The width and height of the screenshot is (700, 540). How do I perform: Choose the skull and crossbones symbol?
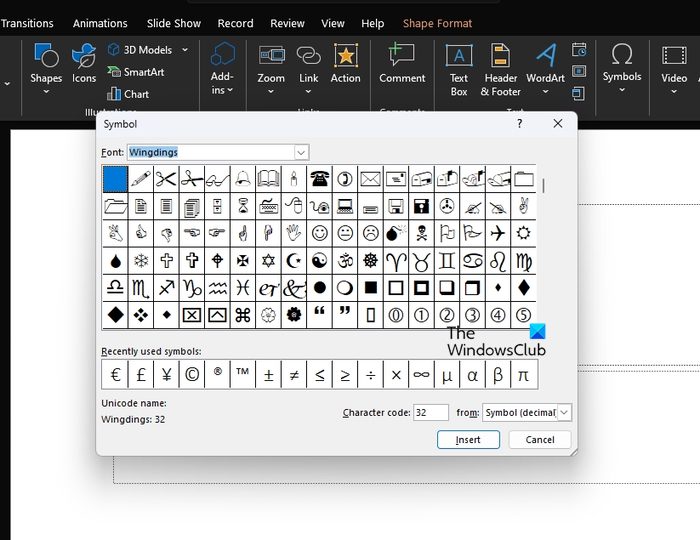(x=422, y=233)
